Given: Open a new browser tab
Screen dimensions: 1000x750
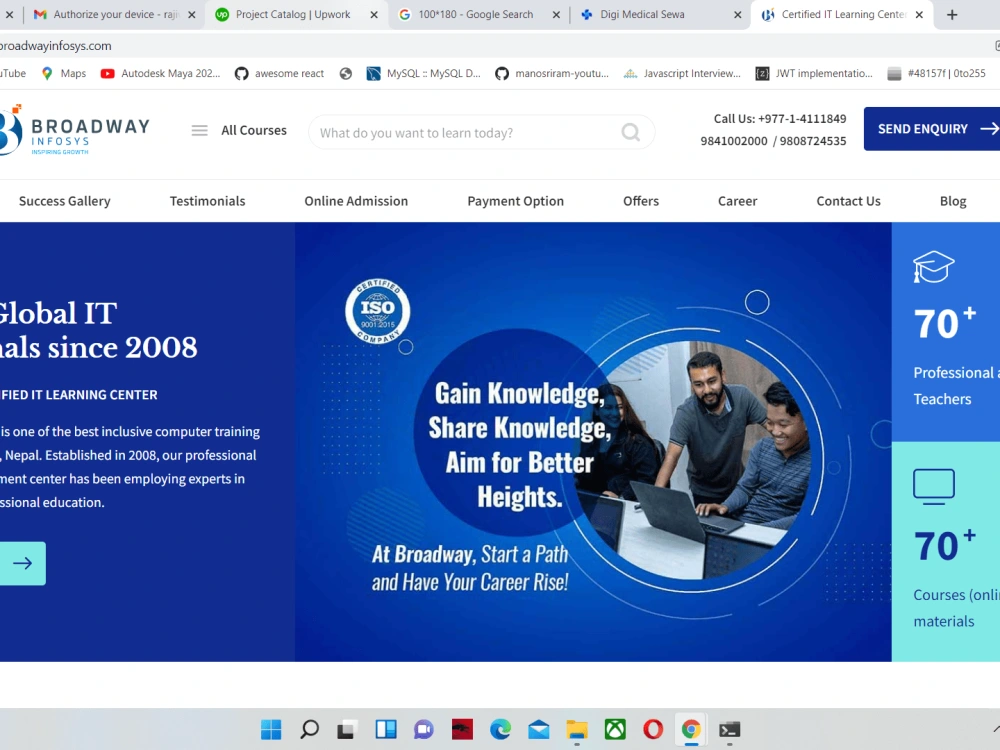Looking at the screenshot, I should (x=952, y=15).
